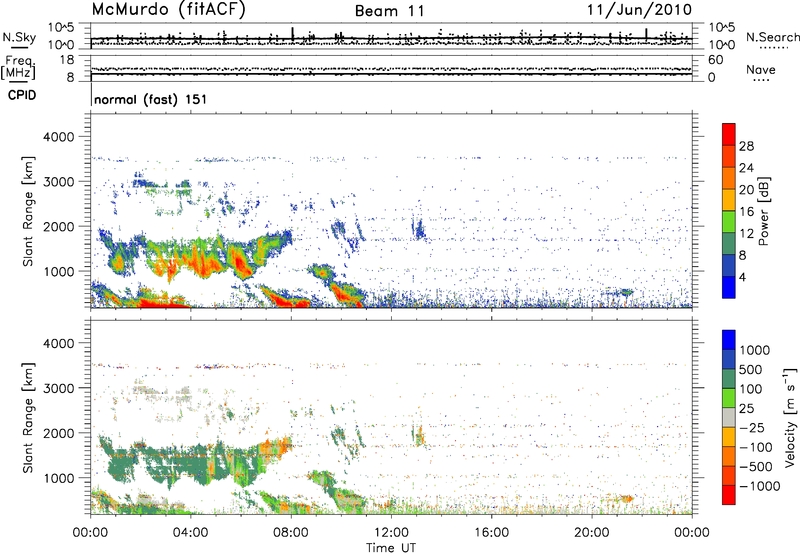The image size is (800, 554).
Task: Click the '28' label on Power colorbar
Action: pyautogui.click(x=746, y=146)
